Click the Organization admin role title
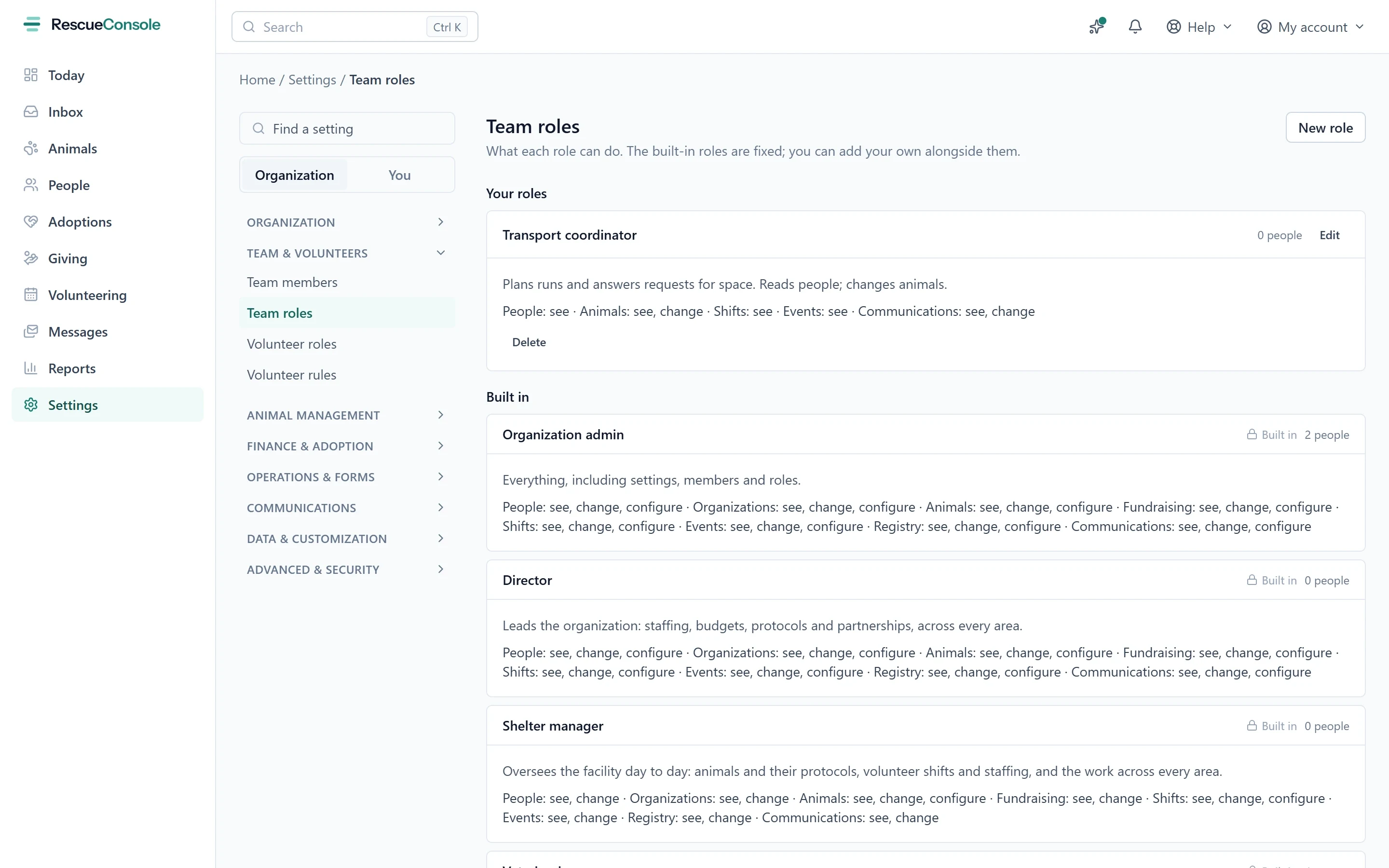The height and width of the screenshot is (868, 1389). tap(563, 435)
